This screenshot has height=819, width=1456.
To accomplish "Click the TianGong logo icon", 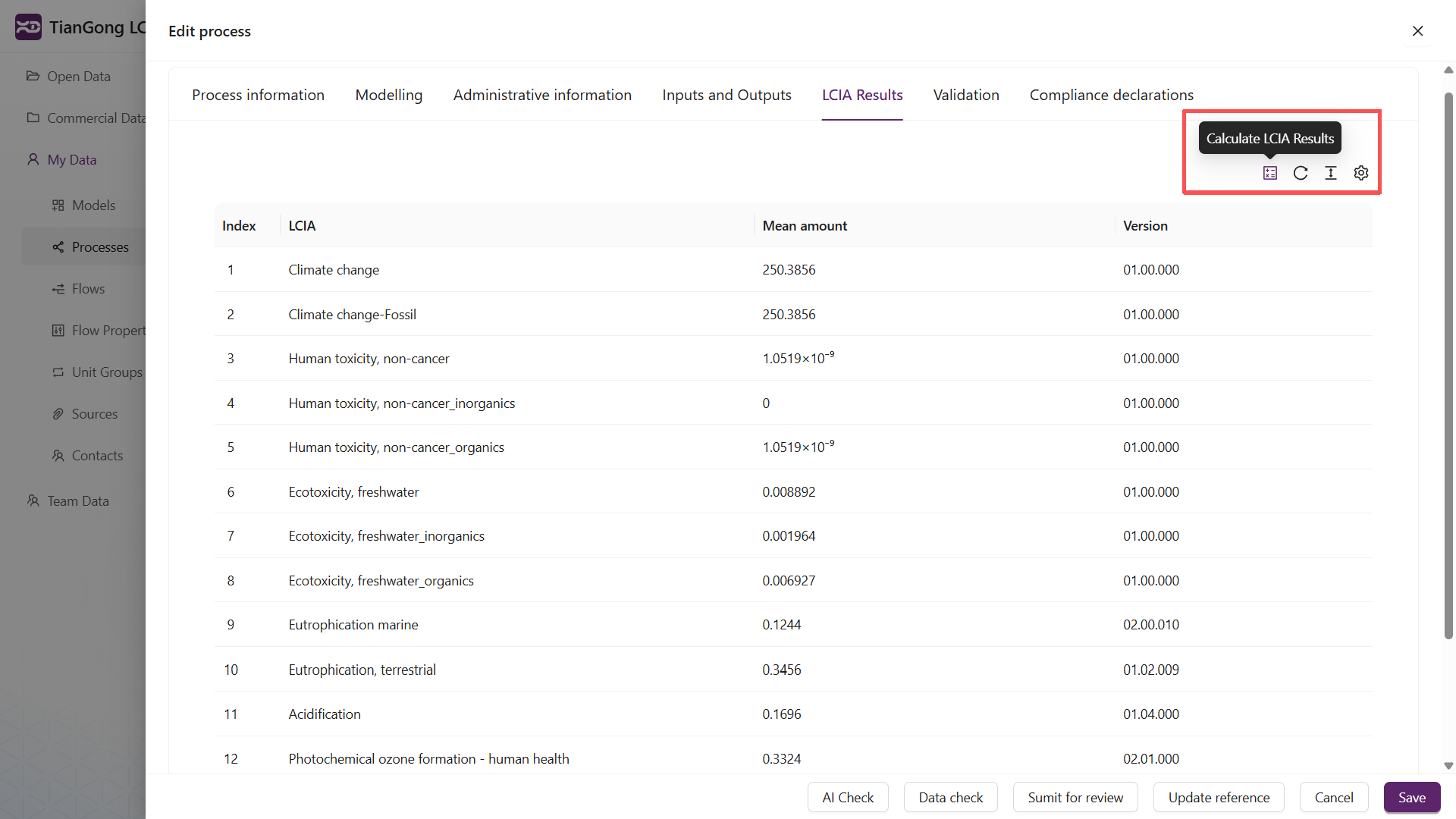I will [x=28, y=27].
